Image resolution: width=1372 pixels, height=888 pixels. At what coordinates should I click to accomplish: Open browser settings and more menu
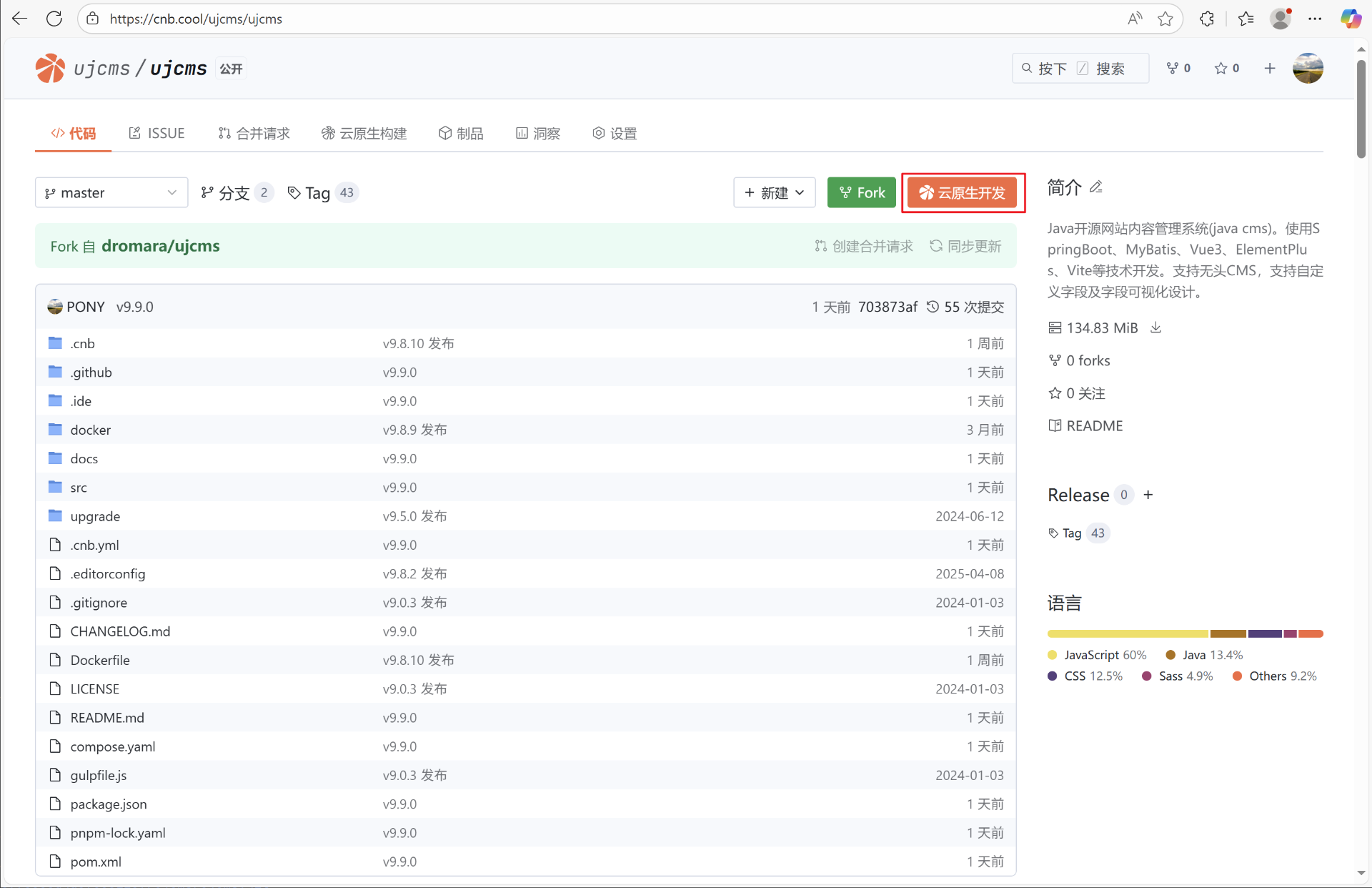1315,19
